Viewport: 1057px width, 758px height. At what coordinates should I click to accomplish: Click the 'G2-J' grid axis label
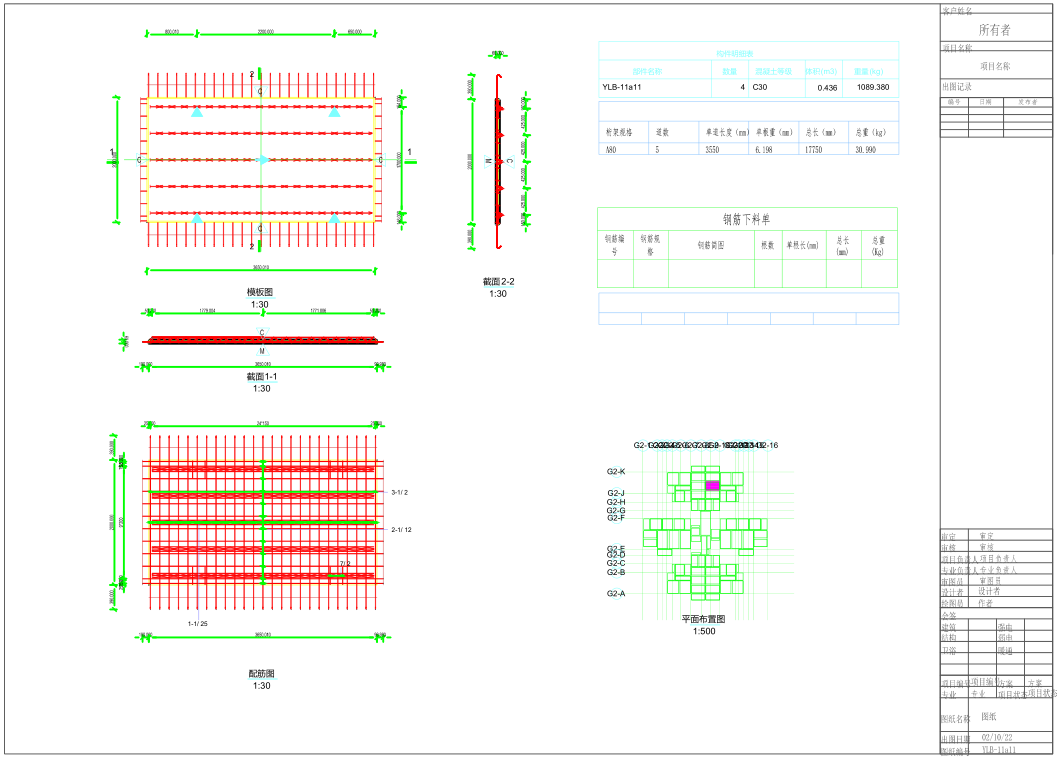[615, 493]
